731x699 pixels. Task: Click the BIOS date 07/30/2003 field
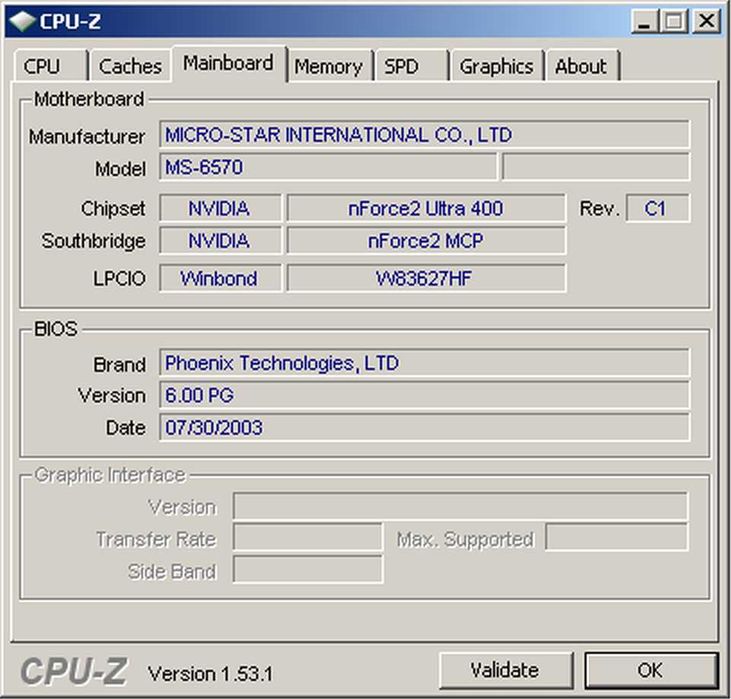pyautogui.click(x=424, y=427)
